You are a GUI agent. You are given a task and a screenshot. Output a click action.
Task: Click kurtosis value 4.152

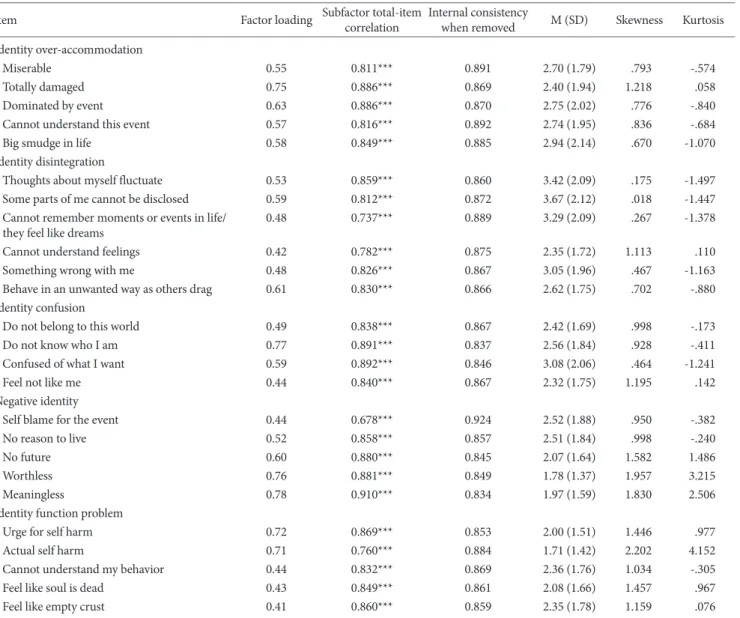702,550
